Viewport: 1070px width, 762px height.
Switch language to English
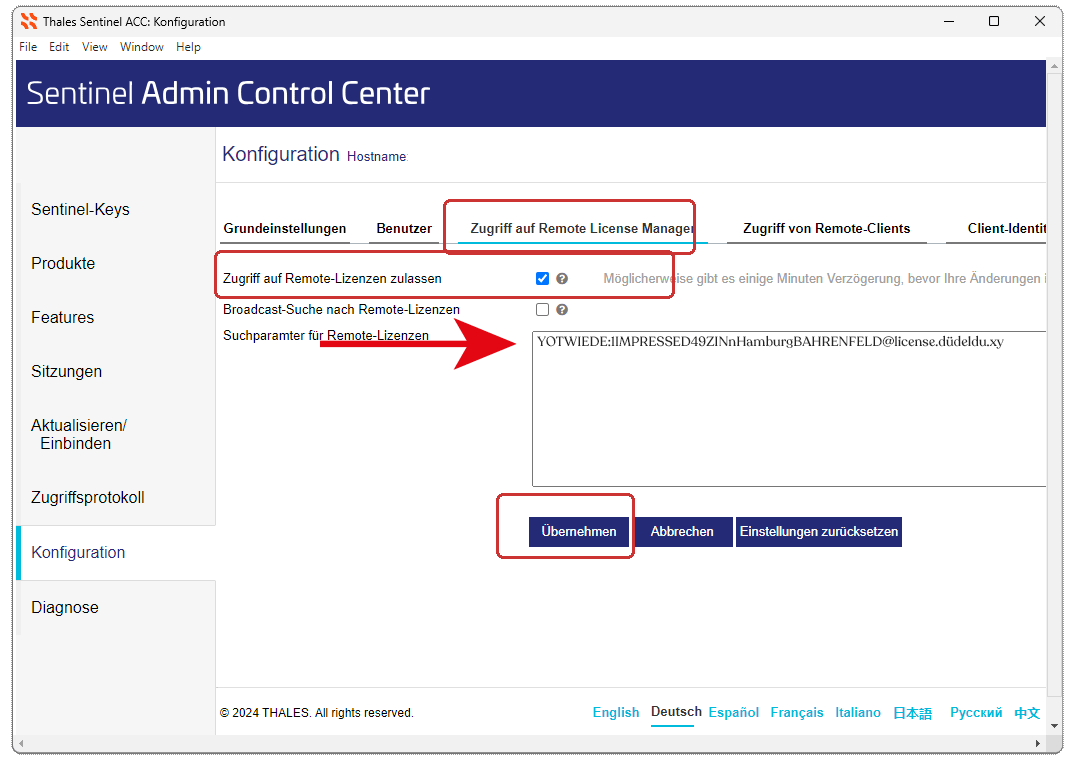(x=615, y=713)
